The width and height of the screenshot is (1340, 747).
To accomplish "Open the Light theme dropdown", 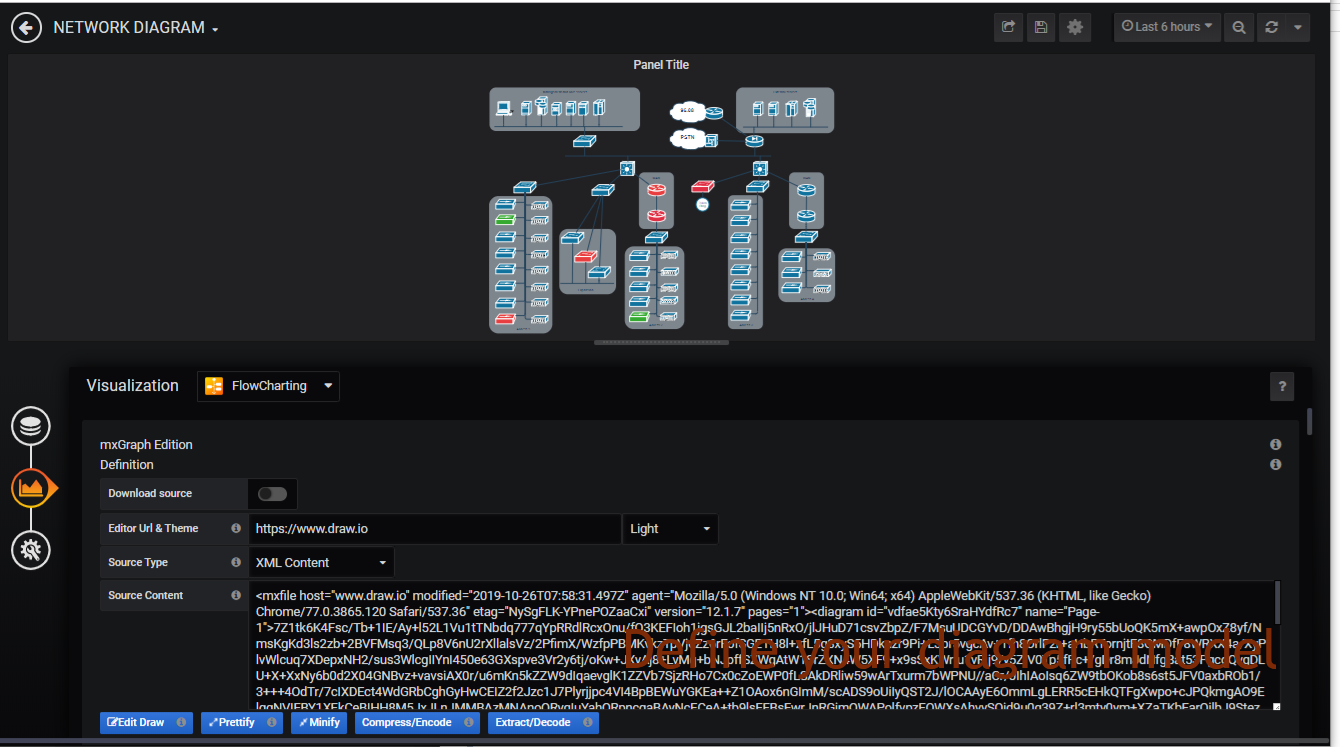I will pos(669,529).
